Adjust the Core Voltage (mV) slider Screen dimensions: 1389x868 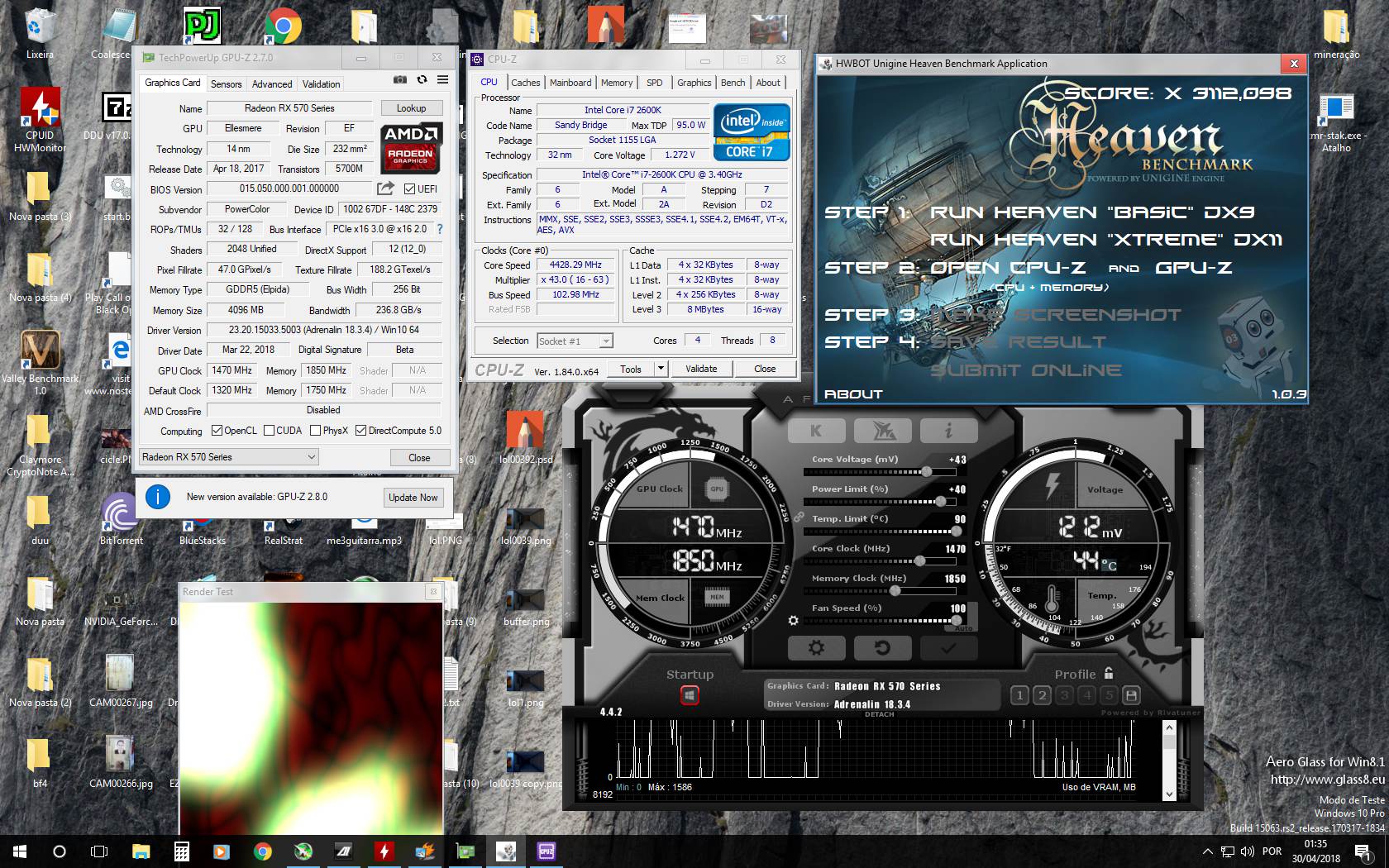pyautogui.click(x=878, y=472)
